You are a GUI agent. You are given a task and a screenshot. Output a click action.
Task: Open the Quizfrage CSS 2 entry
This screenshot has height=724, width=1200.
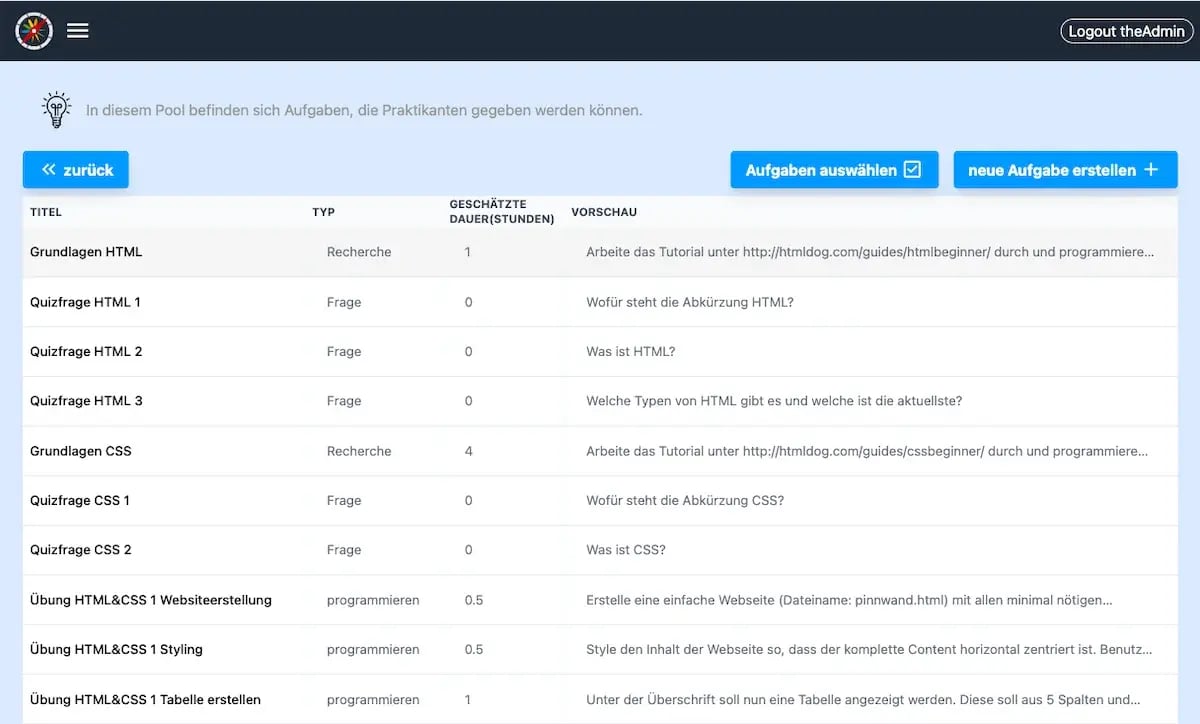click(x=81, y=550)
